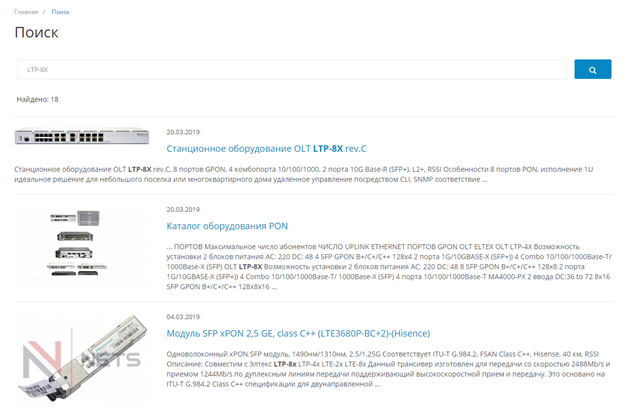Viewport: 625px width, 410px height.
Task: Click the blue magnifier search button
Action: coord(592,69)
